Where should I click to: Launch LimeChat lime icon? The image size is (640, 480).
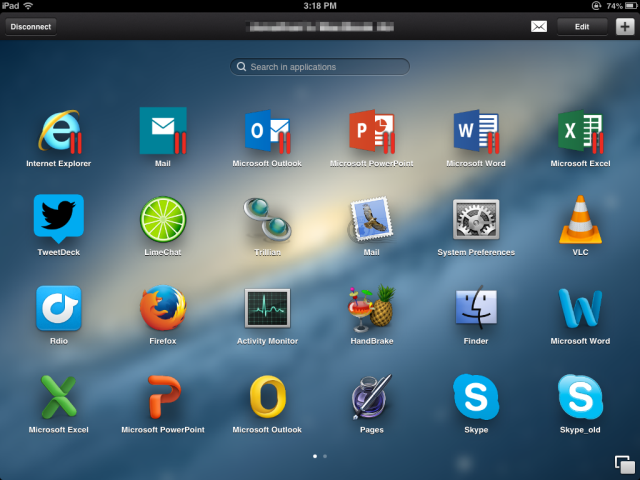(163, 220)
